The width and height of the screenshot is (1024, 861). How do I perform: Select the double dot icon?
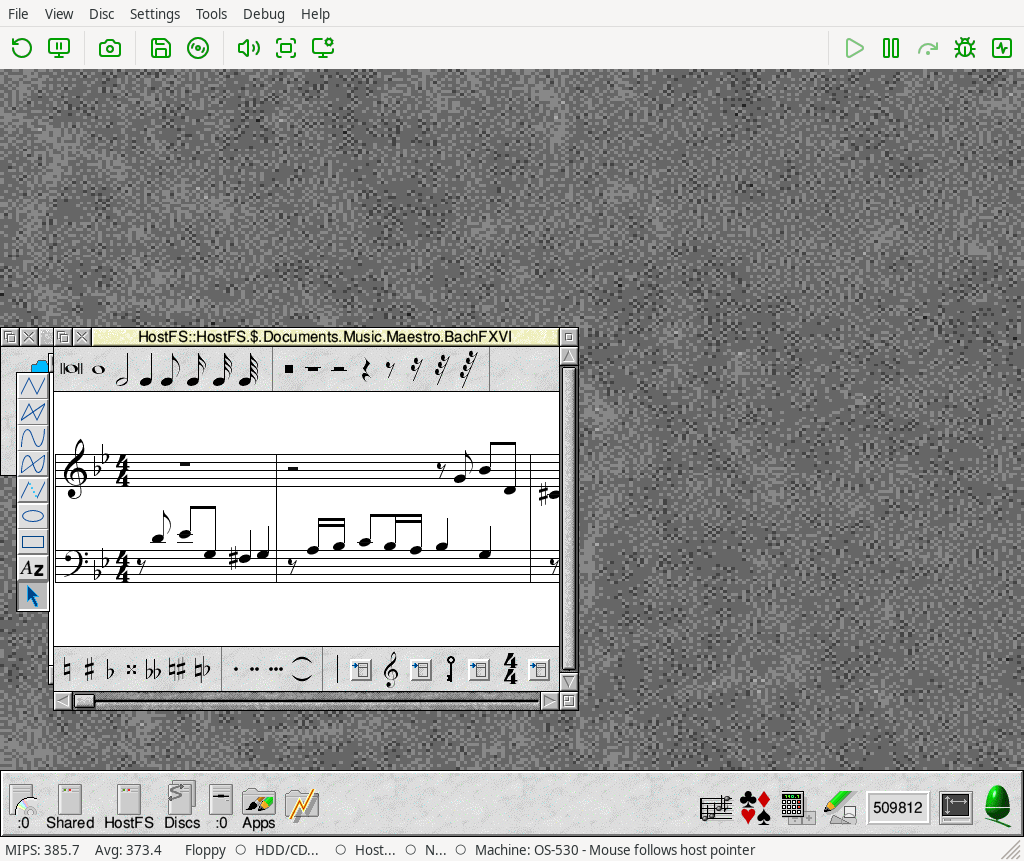[x=254, y=669]
